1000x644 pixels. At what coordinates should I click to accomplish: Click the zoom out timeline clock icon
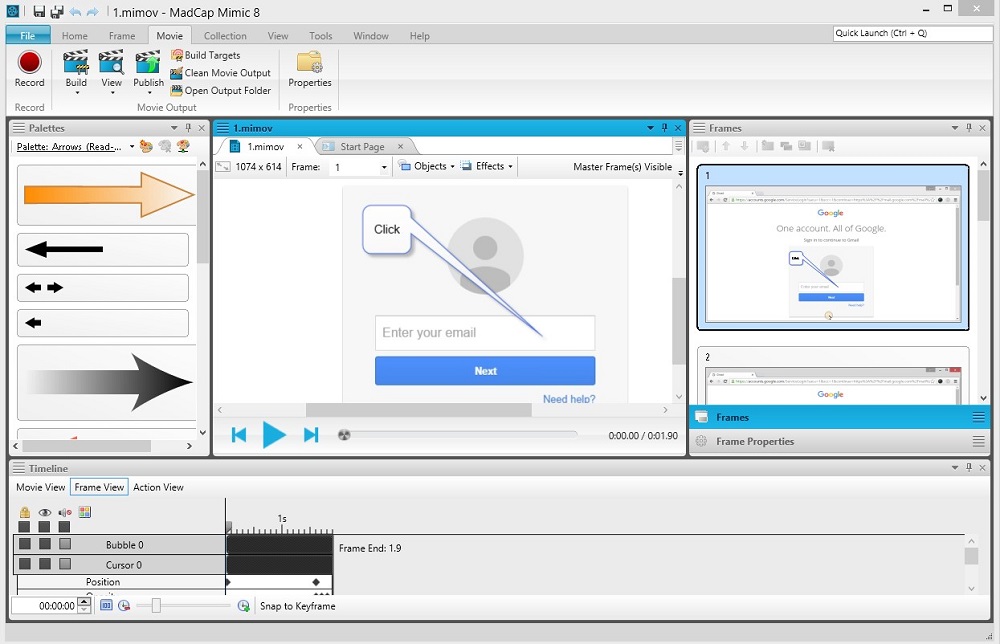tap(124, 606)
